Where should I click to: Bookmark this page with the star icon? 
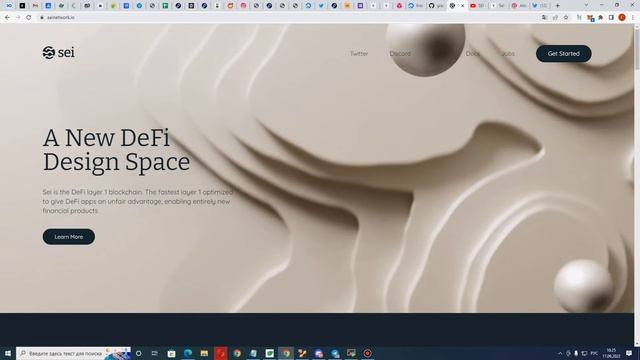(566, 18)
